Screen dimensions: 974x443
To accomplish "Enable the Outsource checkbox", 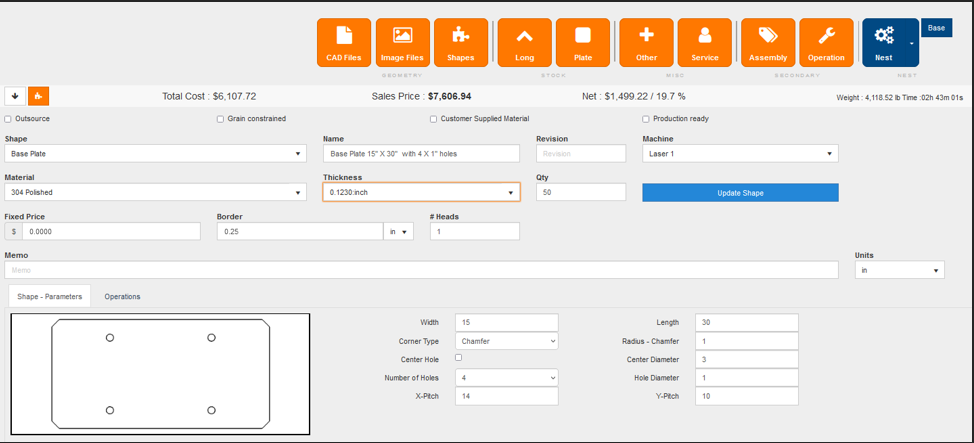I will (x=9, y=119).
